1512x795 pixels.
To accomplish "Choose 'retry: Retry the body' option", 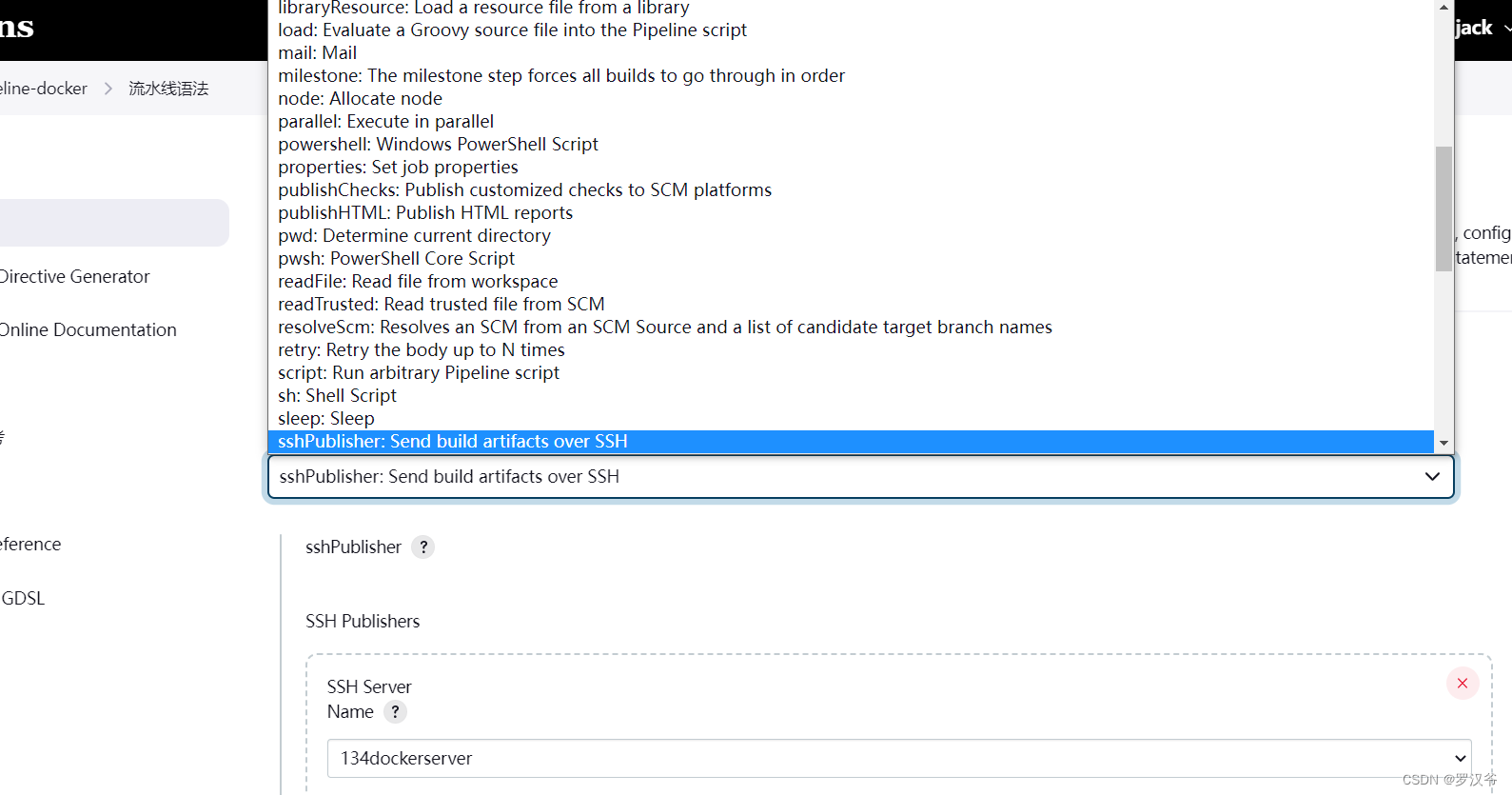I will (x=851, y=350).
